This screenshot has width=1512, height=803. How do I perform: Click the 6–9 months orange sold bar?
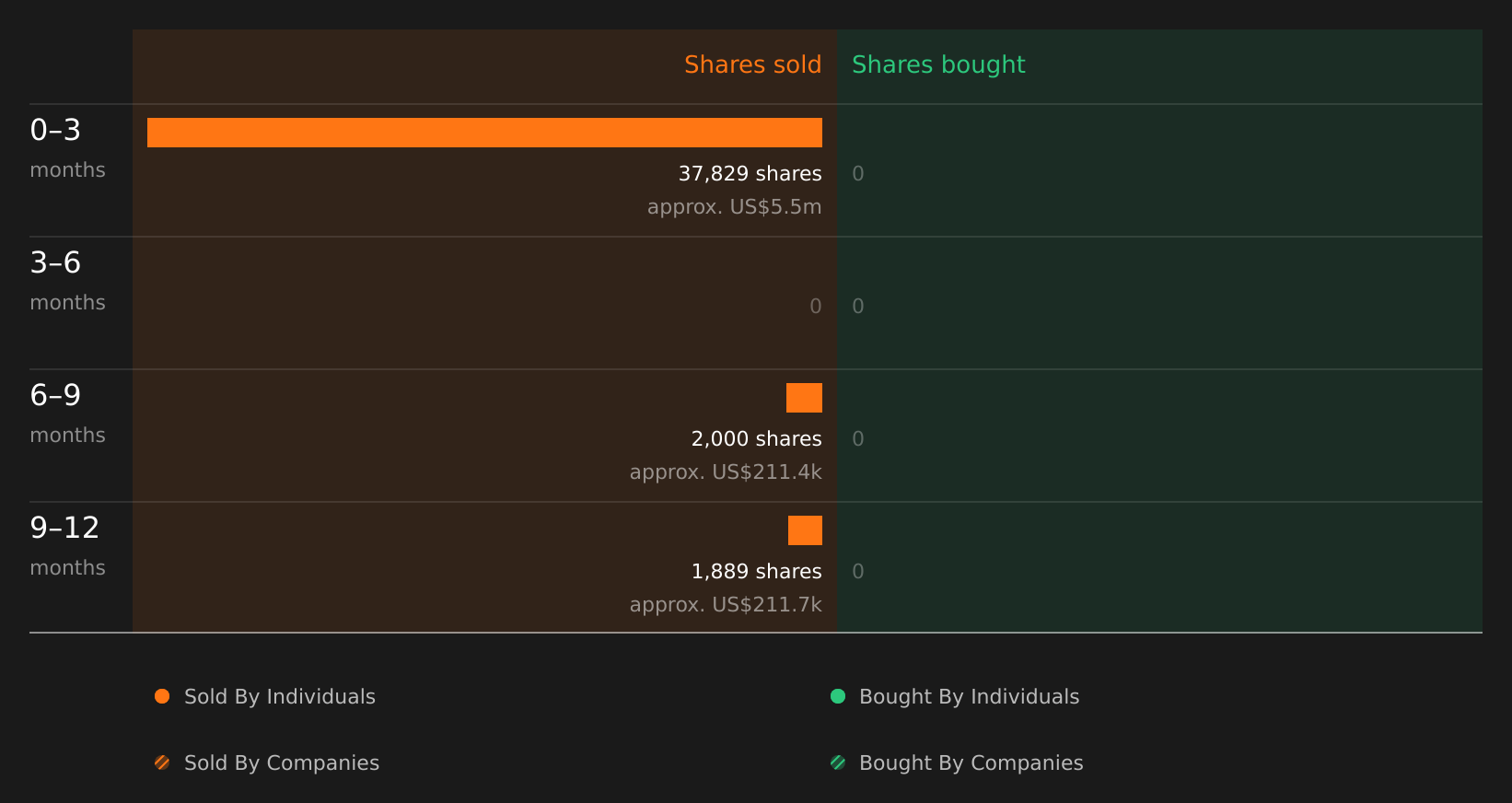(x=804, y=398)
